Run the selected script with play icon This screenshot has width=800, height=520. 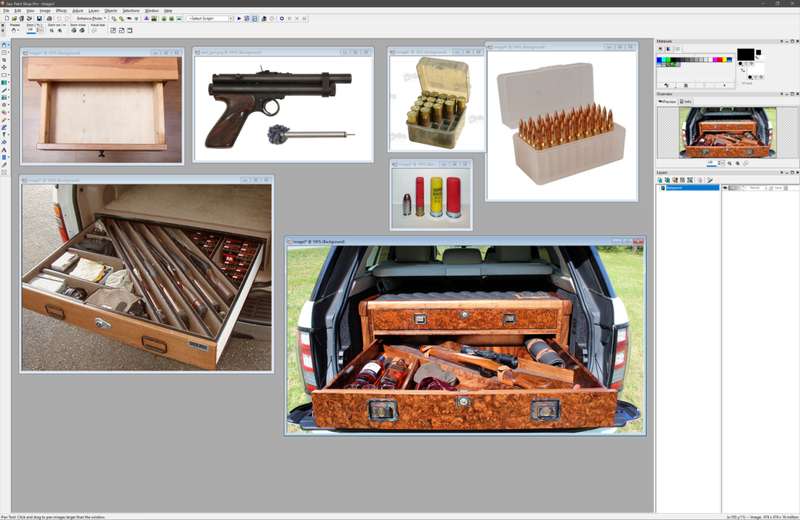239,18
